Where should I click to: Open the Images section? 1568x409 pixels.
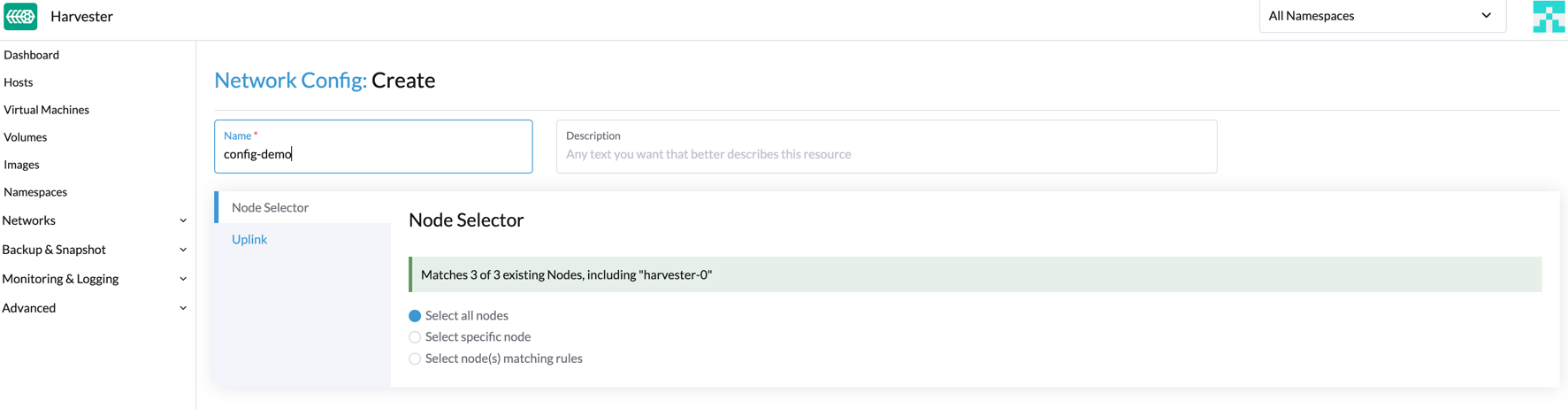21,165
